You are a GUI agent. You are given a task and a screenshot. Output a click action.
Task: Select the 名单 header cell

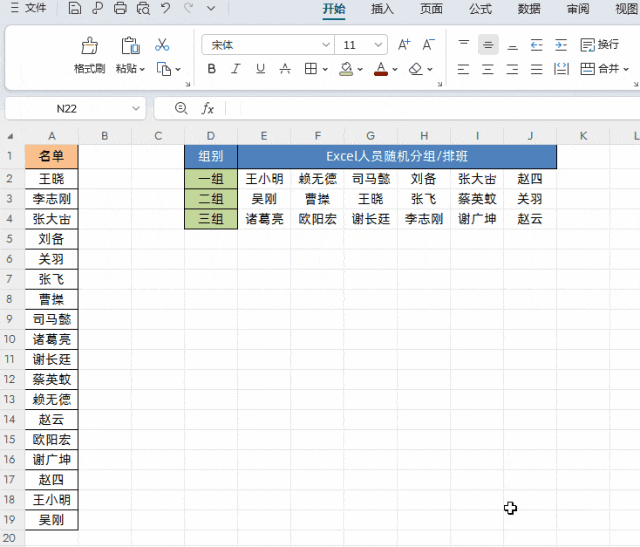coord(51,156)
